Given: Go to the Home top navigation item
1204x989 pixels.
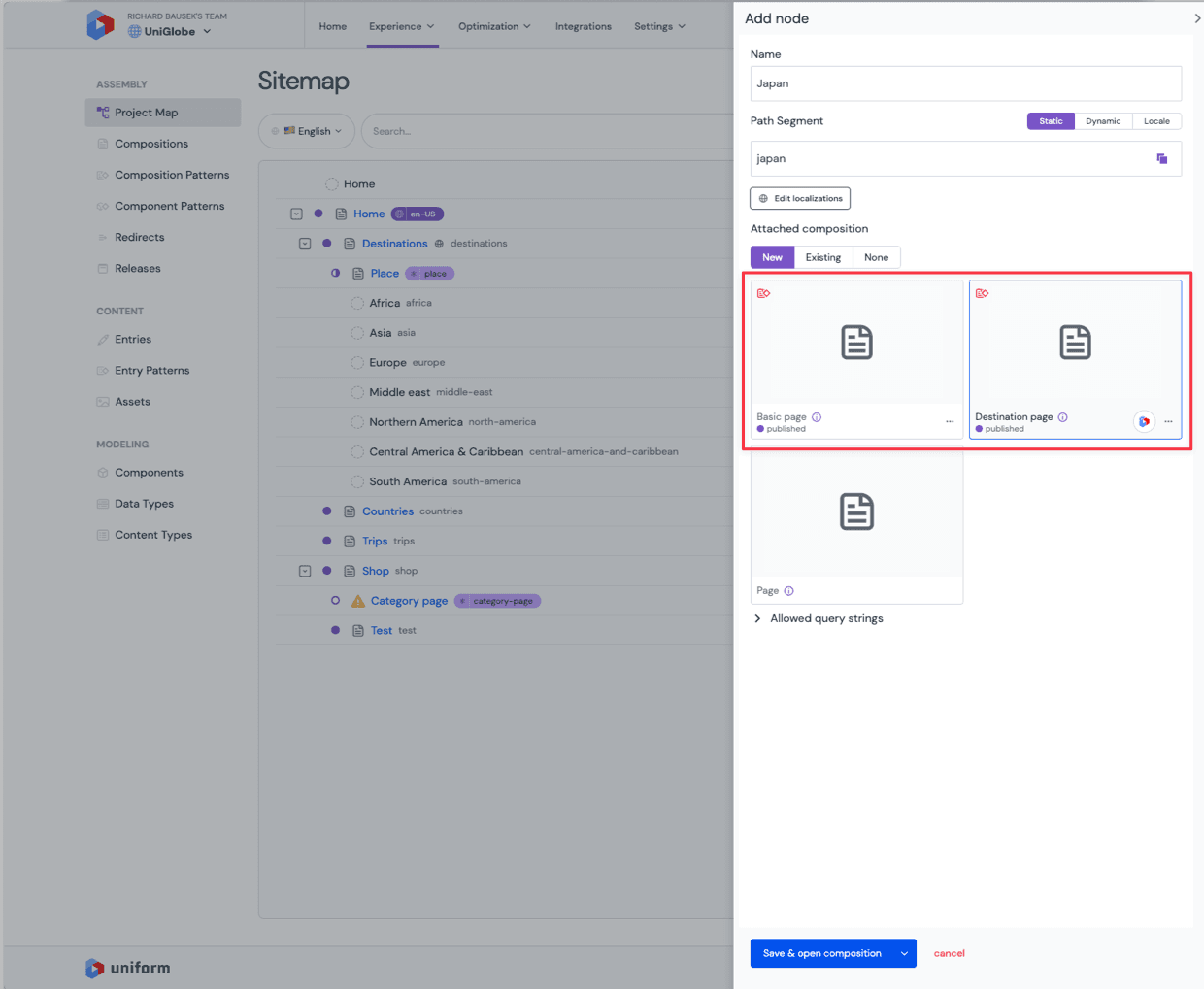Looking at the screenshot, I should (x=333, y=26).
